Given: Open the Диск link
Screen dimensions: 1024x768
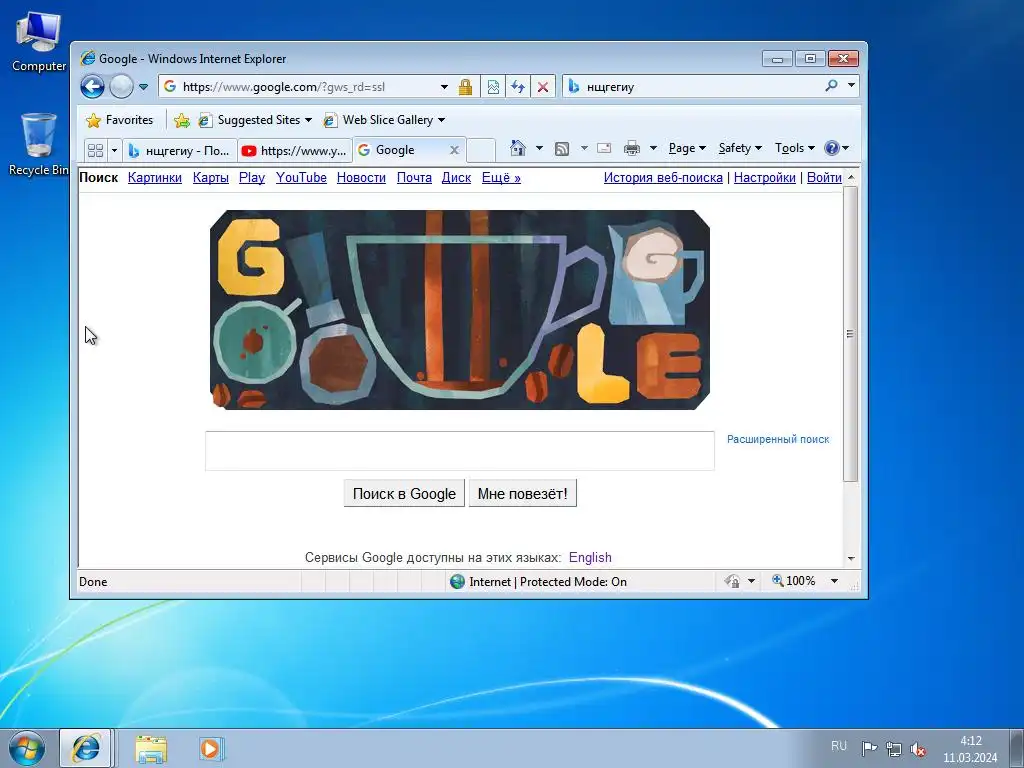Looking at the screenshot, I should pos(456,178).
